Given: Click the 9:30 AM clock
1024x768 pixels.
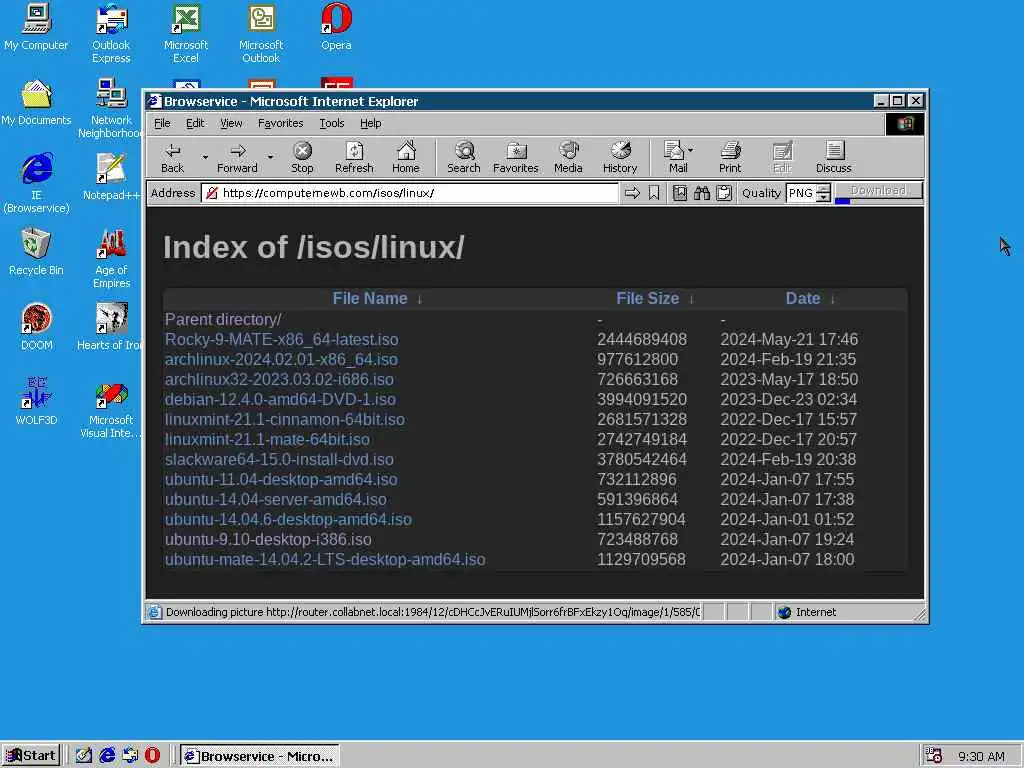Looking at the screenshot, I should (981, 756).
